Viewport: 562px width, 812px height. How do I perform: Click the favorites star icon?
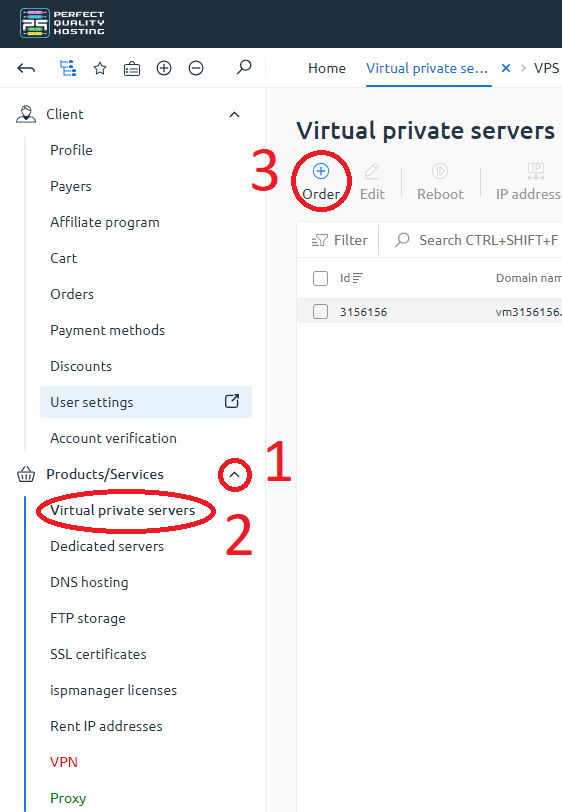point(100,68)
